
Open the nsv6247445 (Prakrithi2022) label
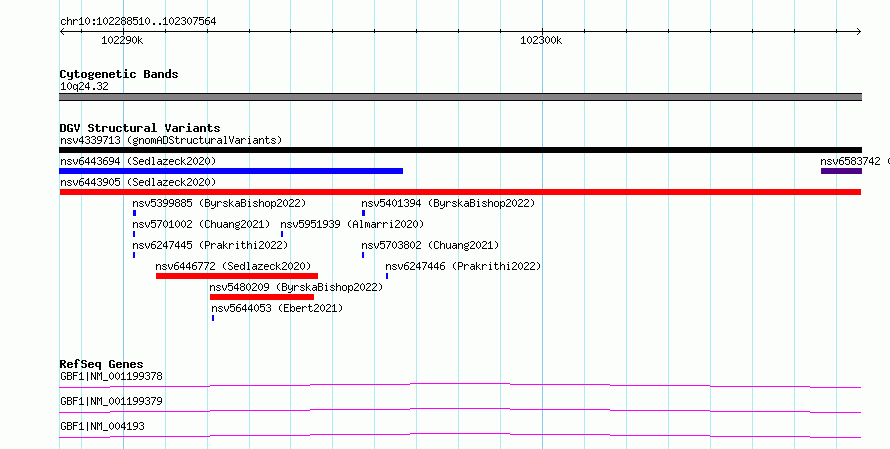tap(210, 245)
